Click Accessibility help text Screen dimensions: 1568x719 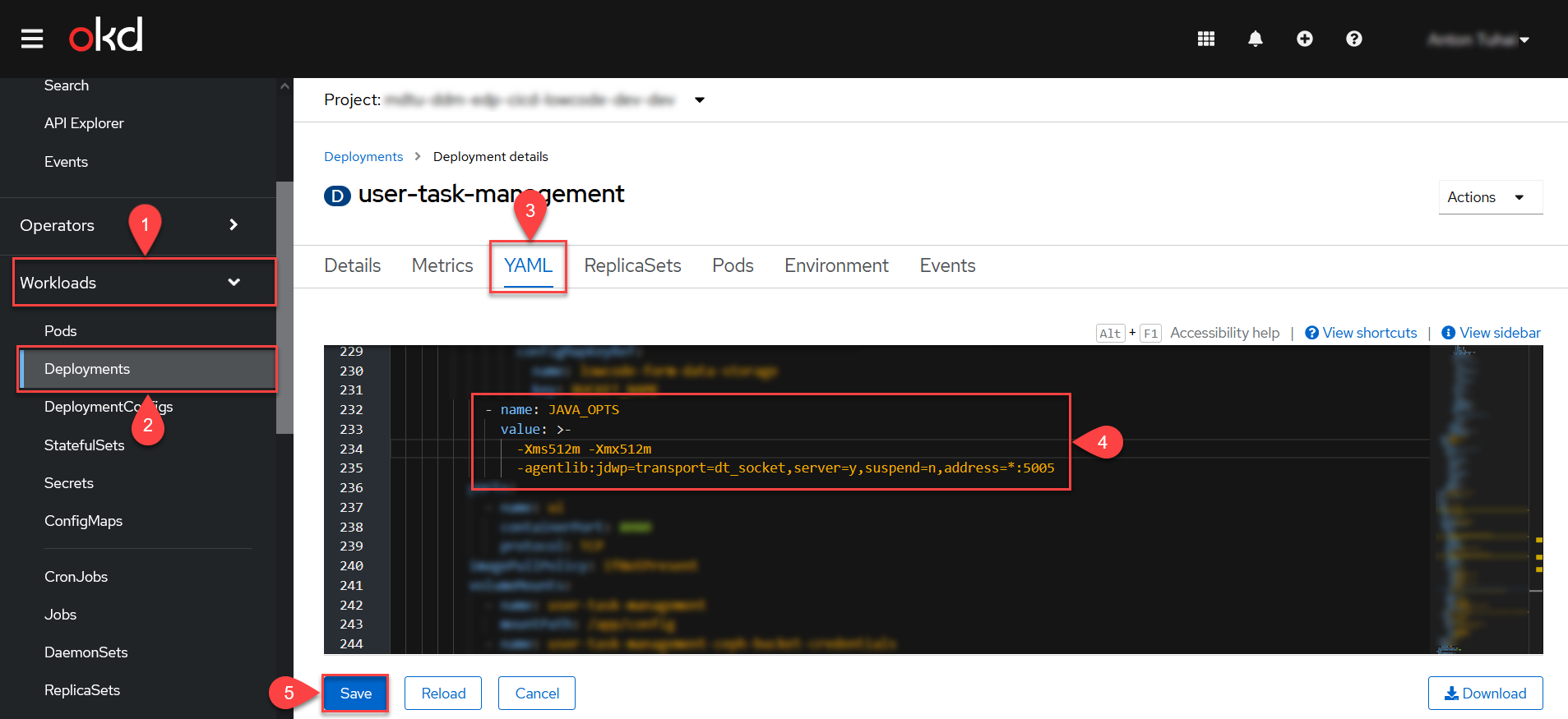click(x=1225, y=333)
